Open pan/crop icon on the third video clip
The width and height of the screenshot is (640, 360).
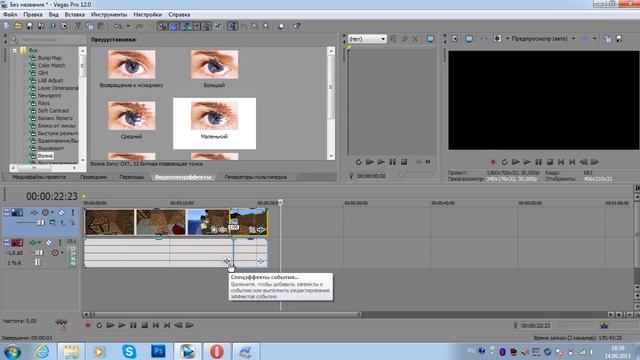[x=215, y=230]
